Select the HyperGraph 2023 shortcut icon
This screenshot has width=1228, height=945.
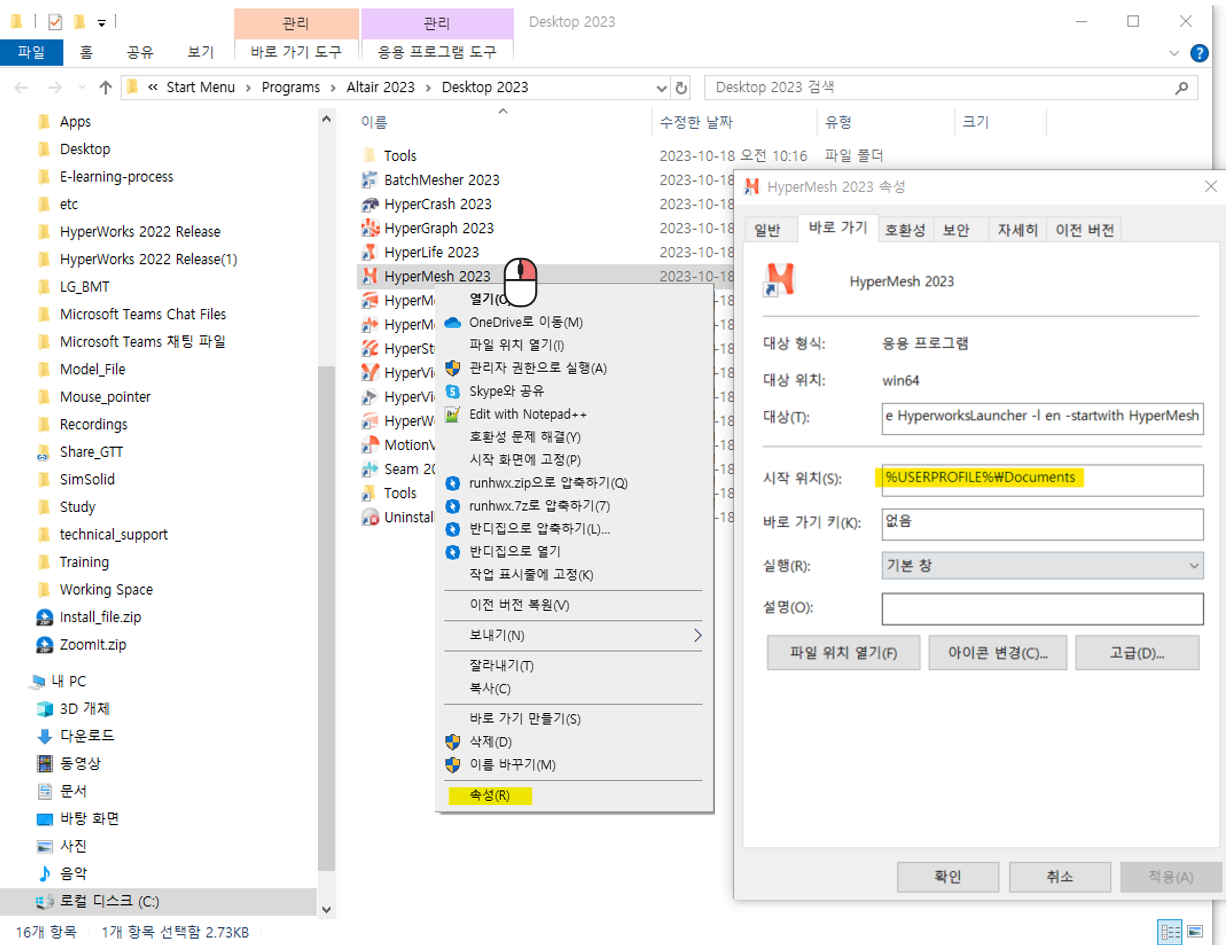coord(369,228)
